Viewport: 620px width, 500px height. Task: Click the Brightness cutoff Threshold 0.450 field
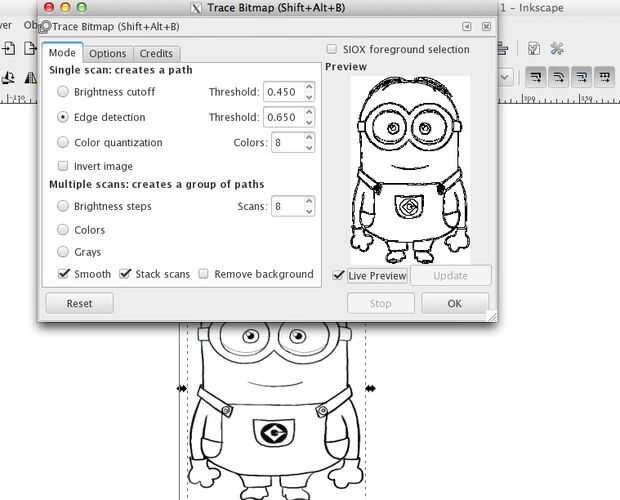284,92
